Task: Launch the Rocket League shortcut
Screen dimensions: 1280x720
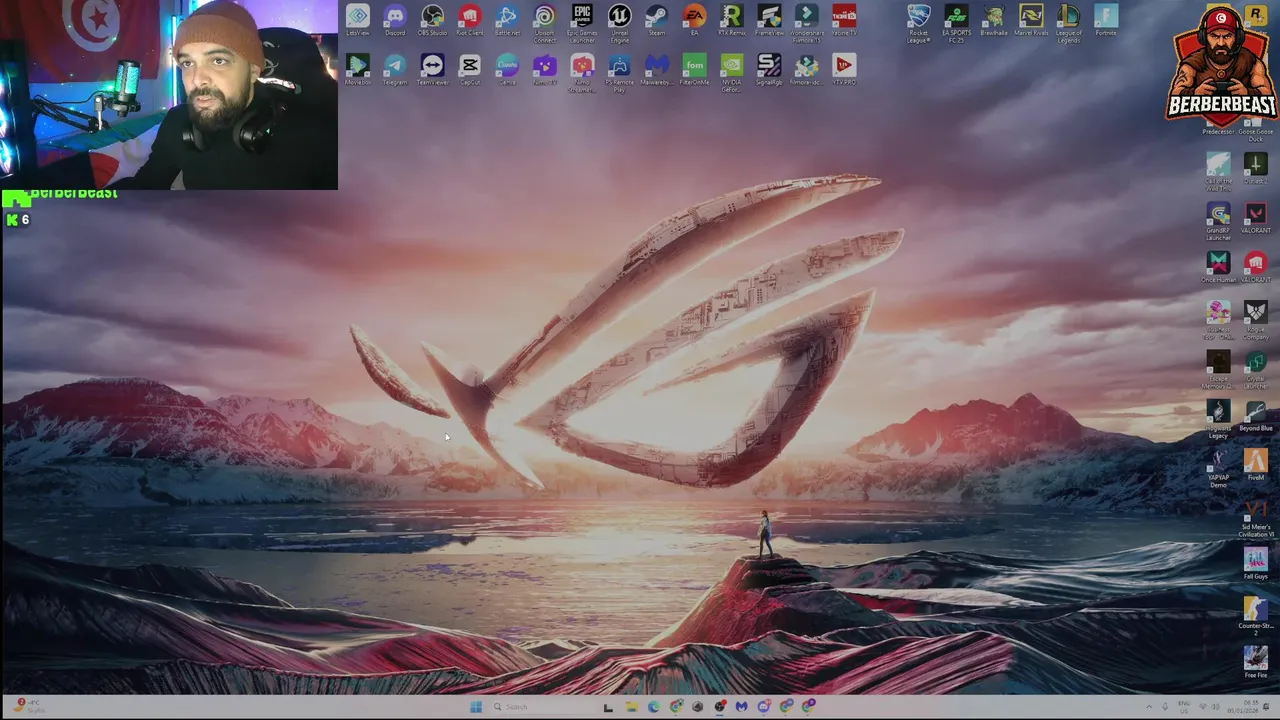Action: (x=918, y=23)
